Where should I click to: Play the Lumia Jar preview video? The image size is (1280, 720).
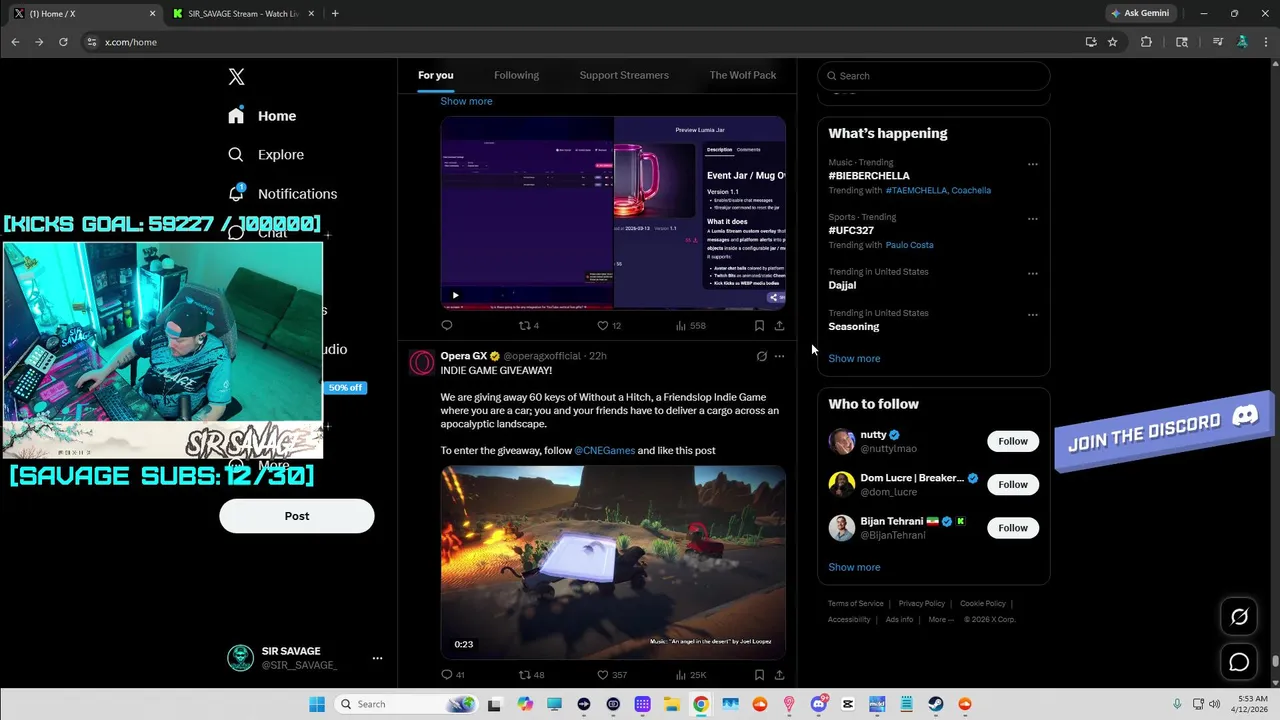pyautogui.click(x=455, y=295)
